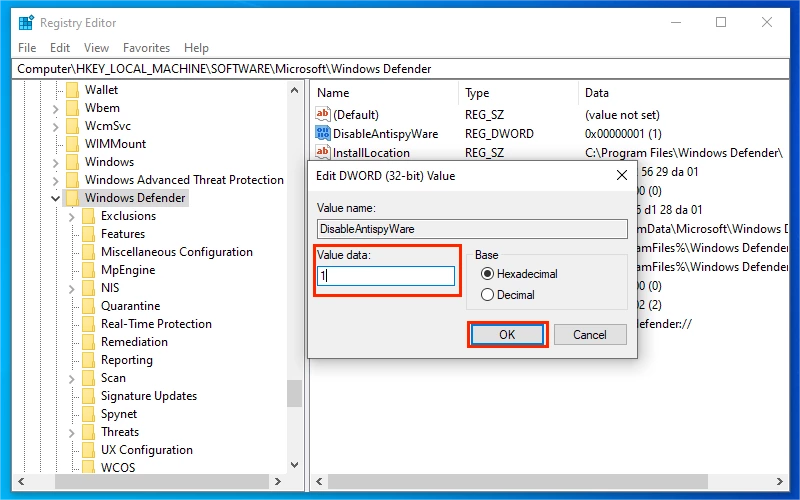This screenshot has width=800, height=500.
Task: Click the (Default) string value icon
Action: 322,114
